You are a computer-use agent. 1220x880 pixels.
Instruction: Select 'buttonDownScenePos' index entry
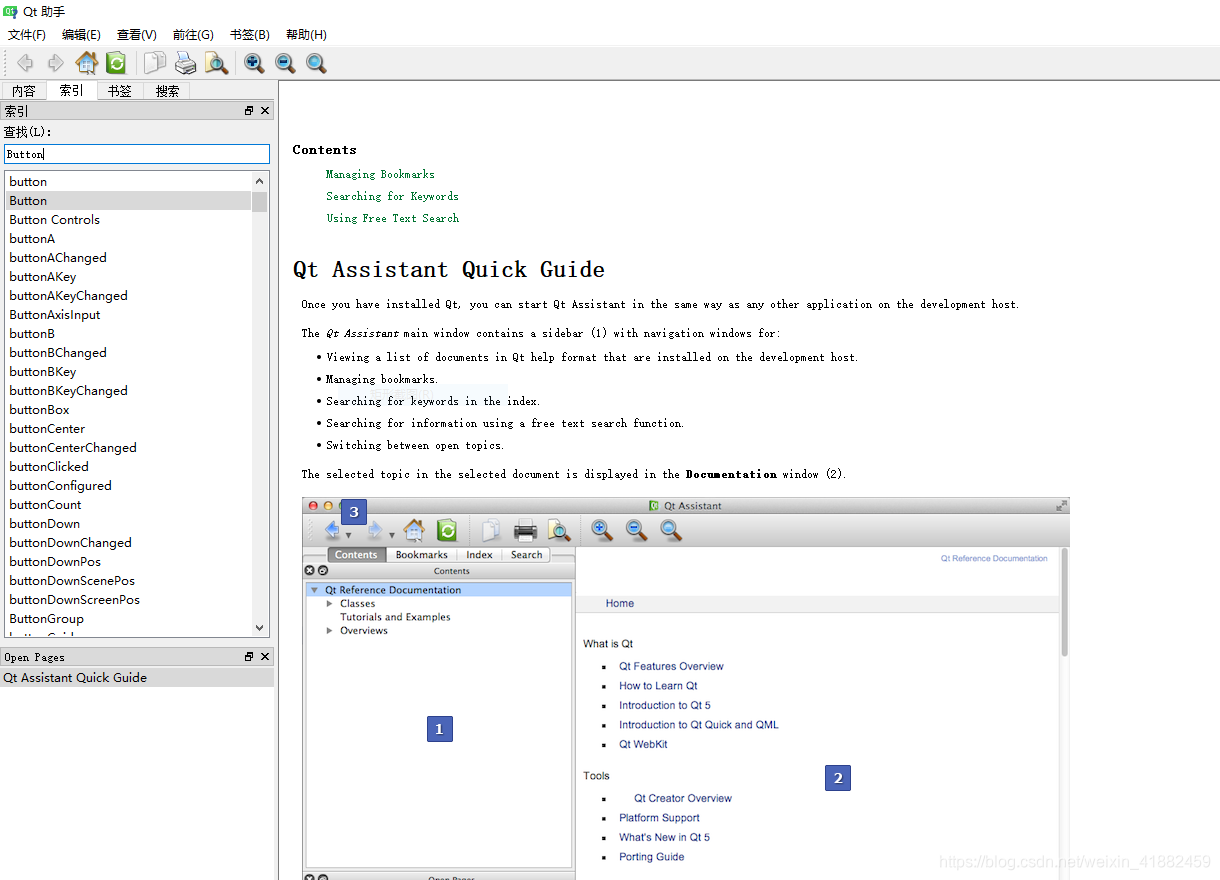click(128, 581)
